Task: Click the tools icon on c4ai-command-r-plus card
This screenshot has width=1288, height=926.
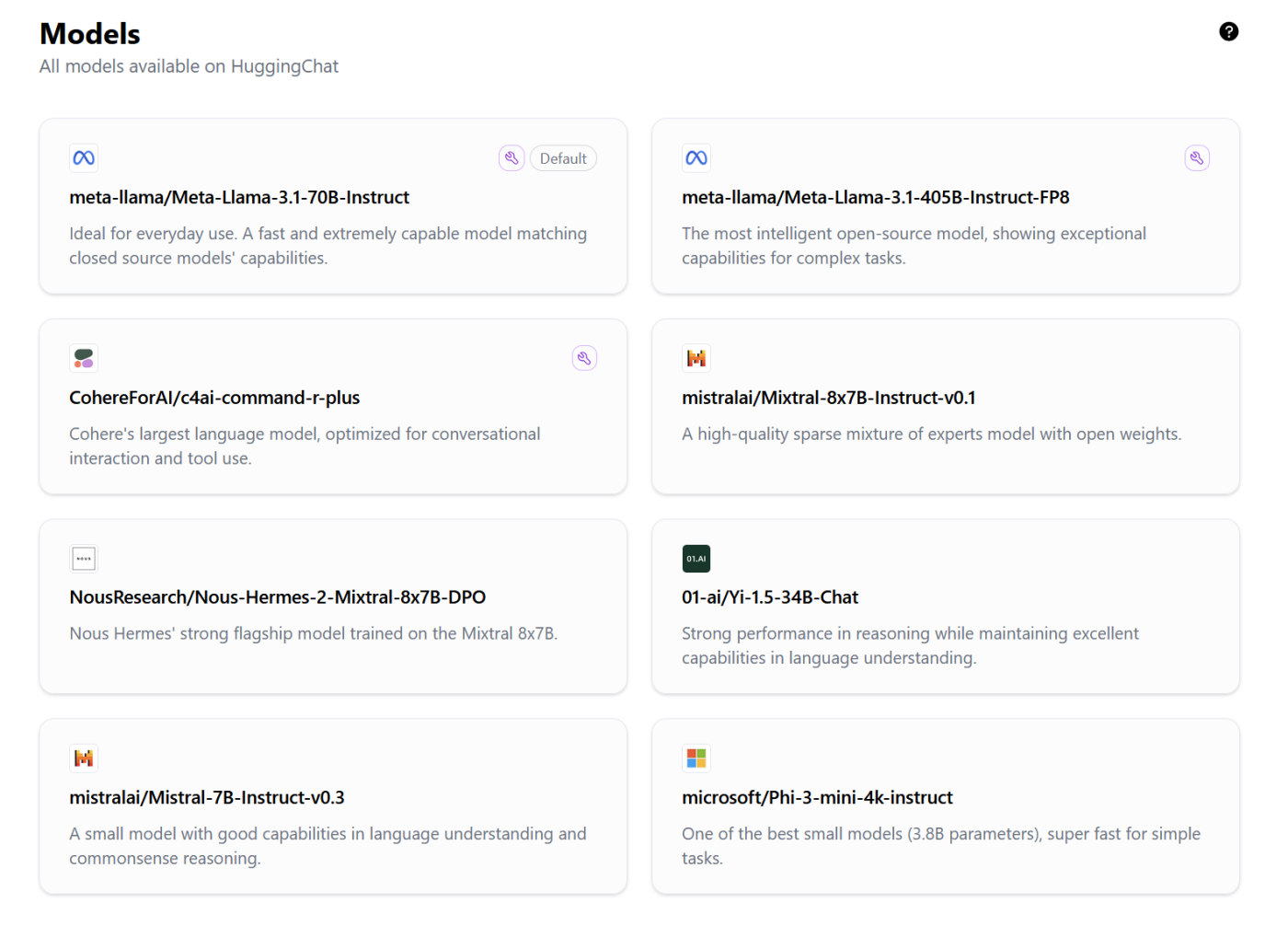Action: click(584, 358)
